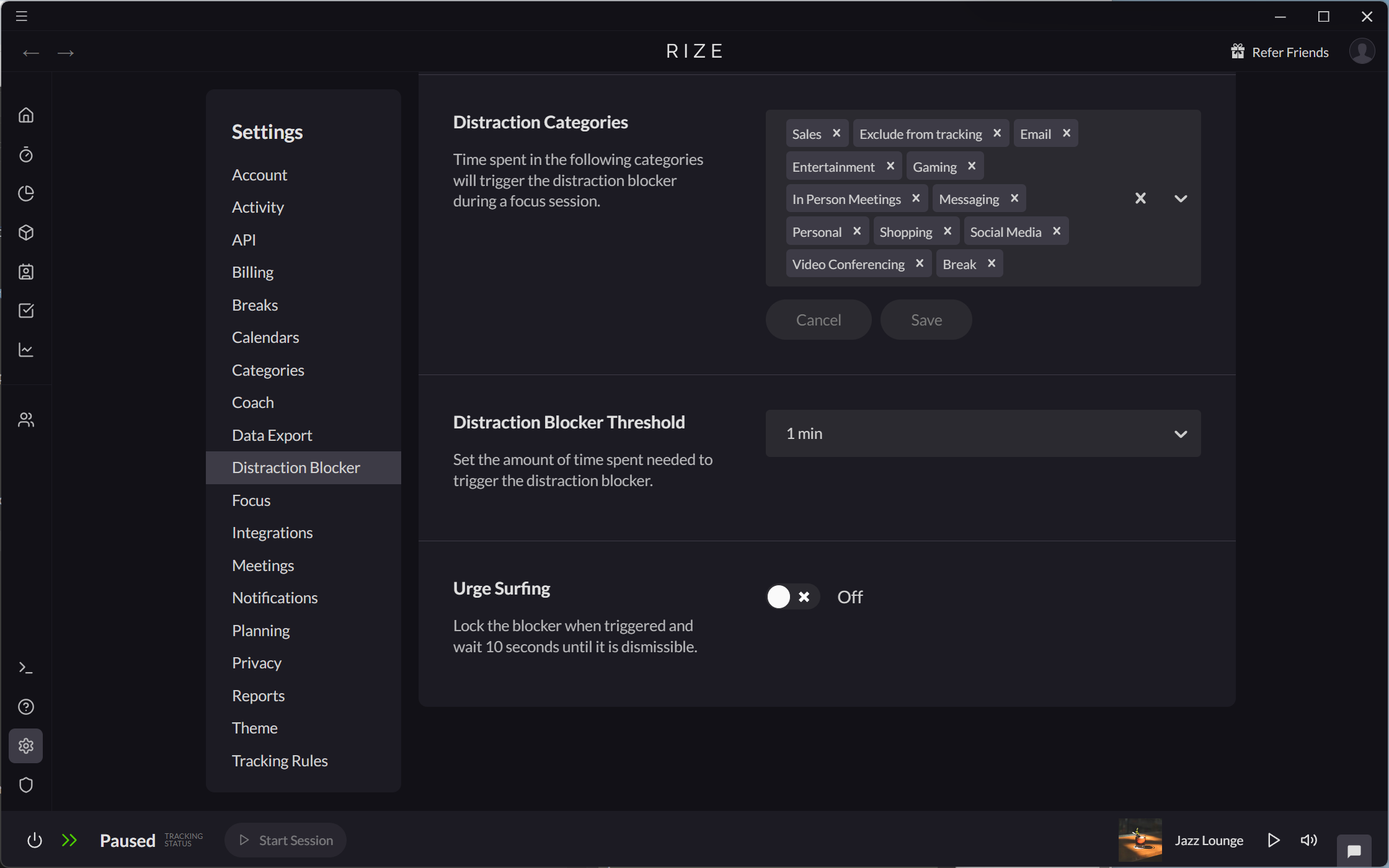Image resolution: width=1389 pixels, height=868 pixels.
Task: Remove the Social Media category tag
Action: [1057, 231]
